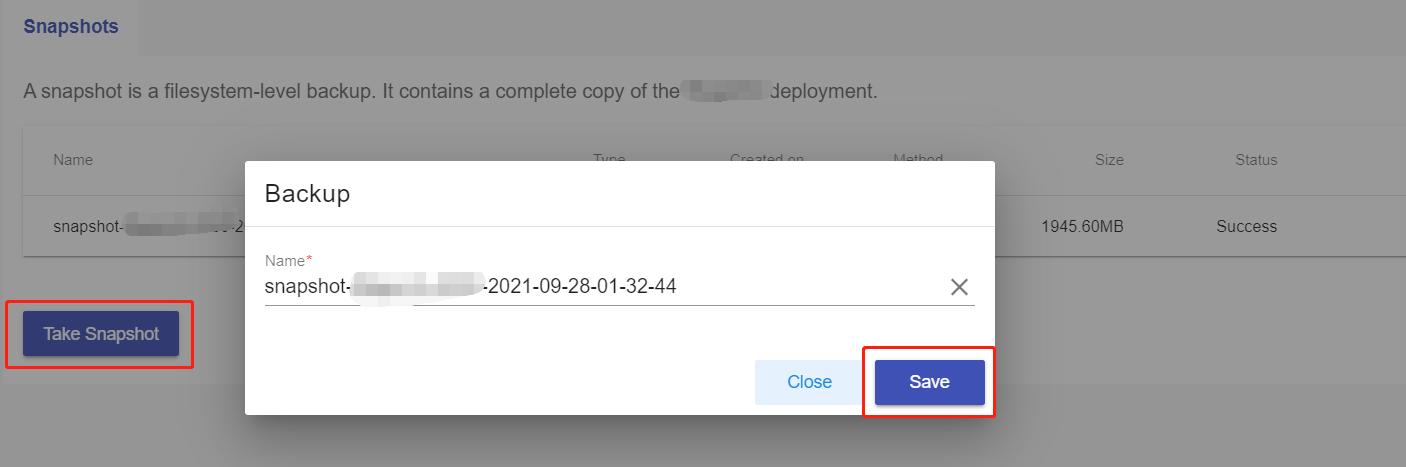Clear the snapshot name with the X icon
Image resolution: width=1406 pixels, height=467 pixels.
959,287
